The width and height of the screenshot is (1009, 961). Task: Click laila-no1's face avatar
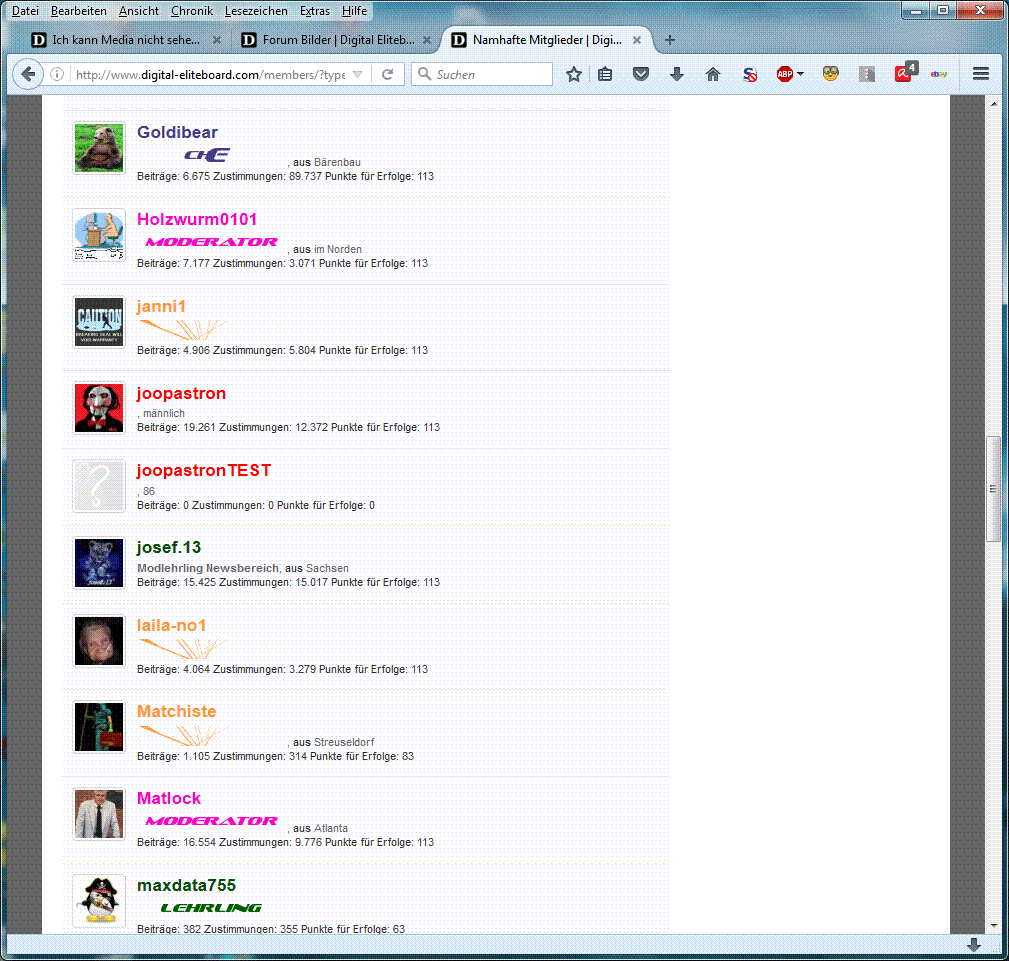98,641
